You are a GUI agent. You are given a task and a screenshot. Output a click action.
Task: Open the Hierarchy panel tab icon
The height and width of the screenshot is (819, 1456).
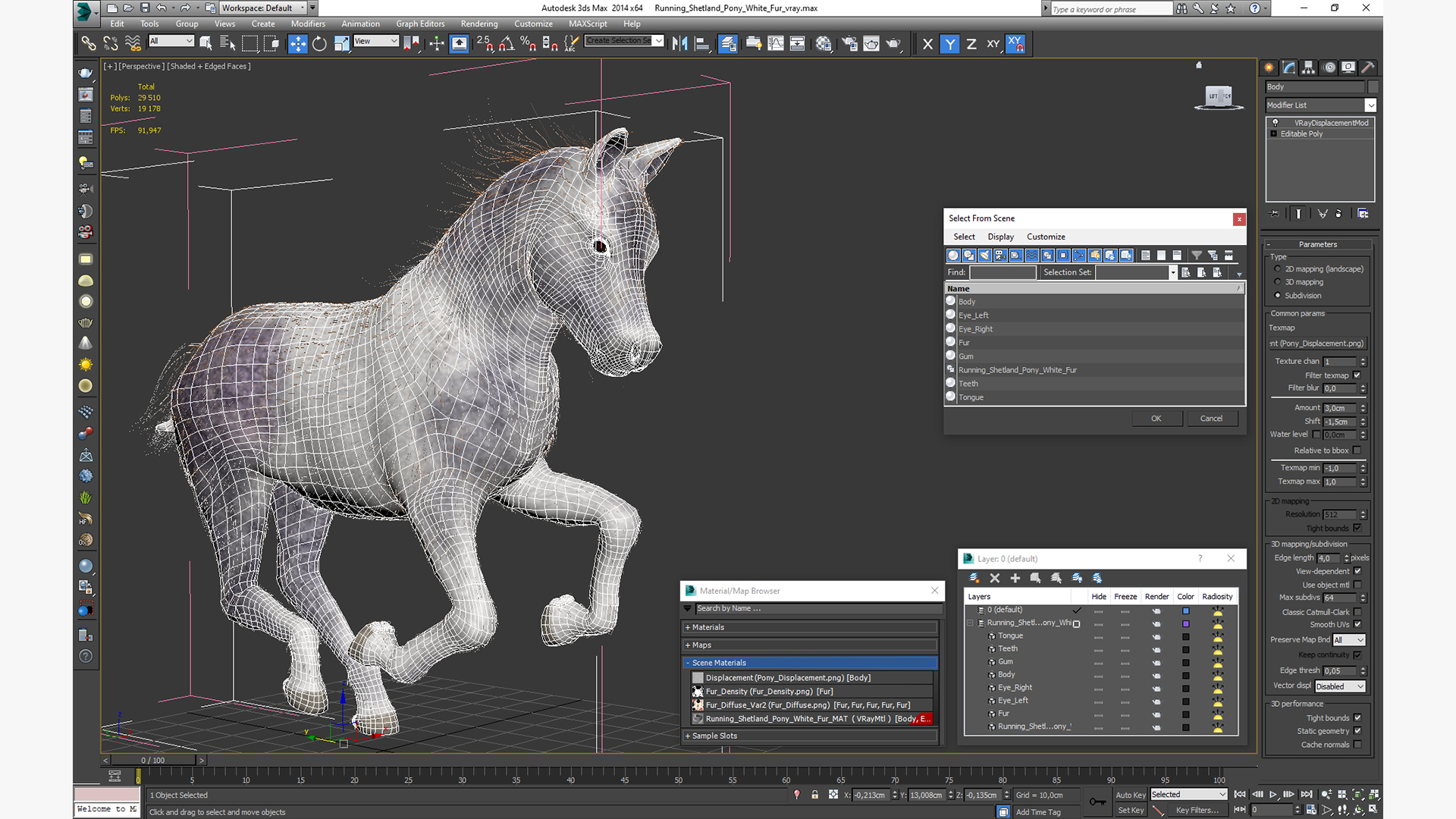coord(1309,67)
